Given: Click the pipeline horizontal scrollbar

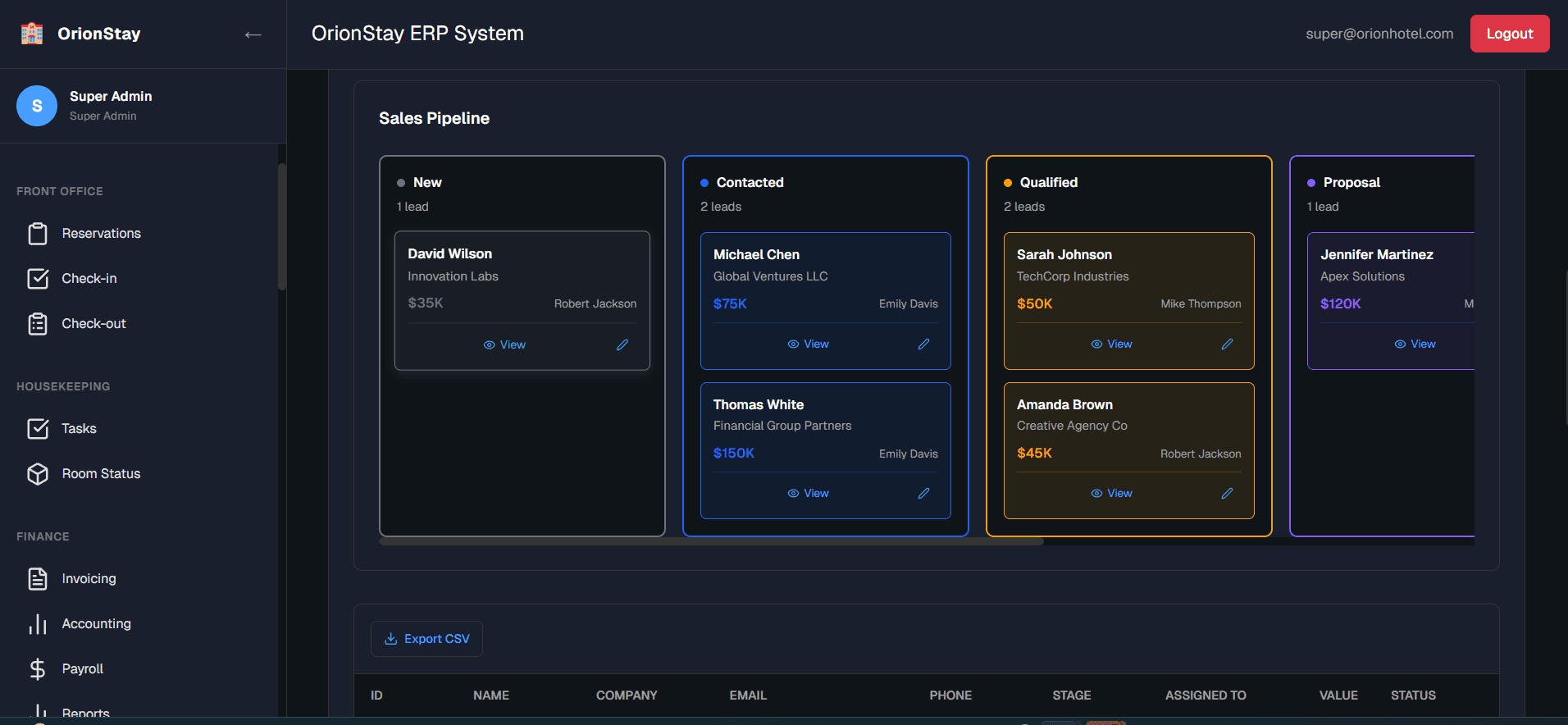Looking at the screenshot, I should (x=711, y=541).
